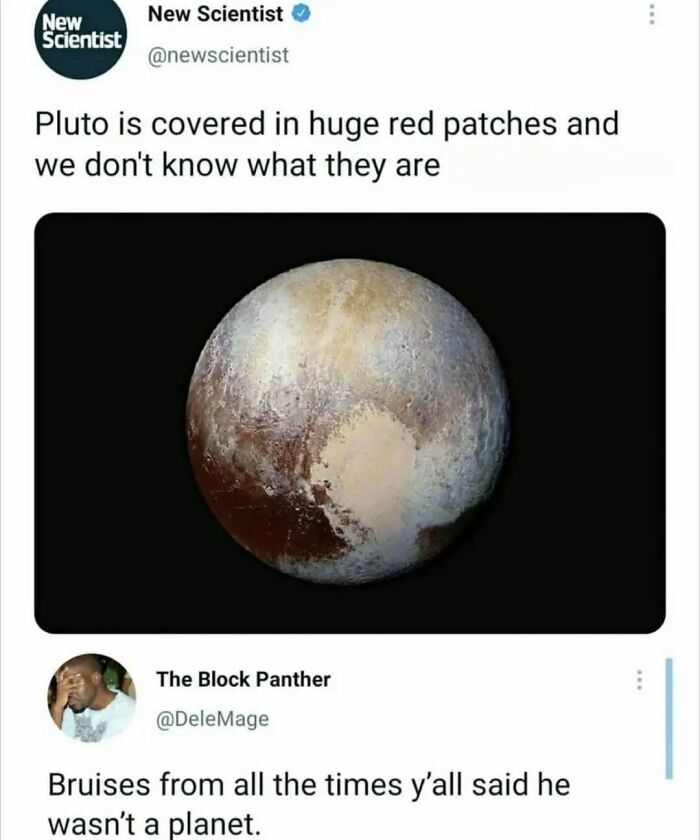The image size is (700, 840).
Task: Open more options on Block Panther reply
Action: (638, 680)
